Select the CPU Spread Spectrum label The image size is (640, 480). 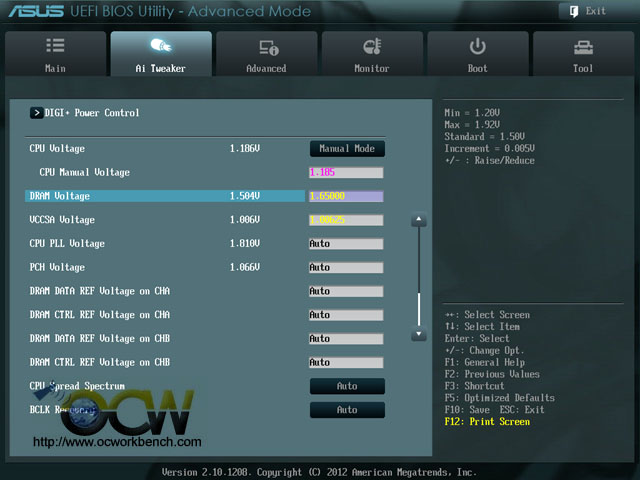[x=77, y=386]
